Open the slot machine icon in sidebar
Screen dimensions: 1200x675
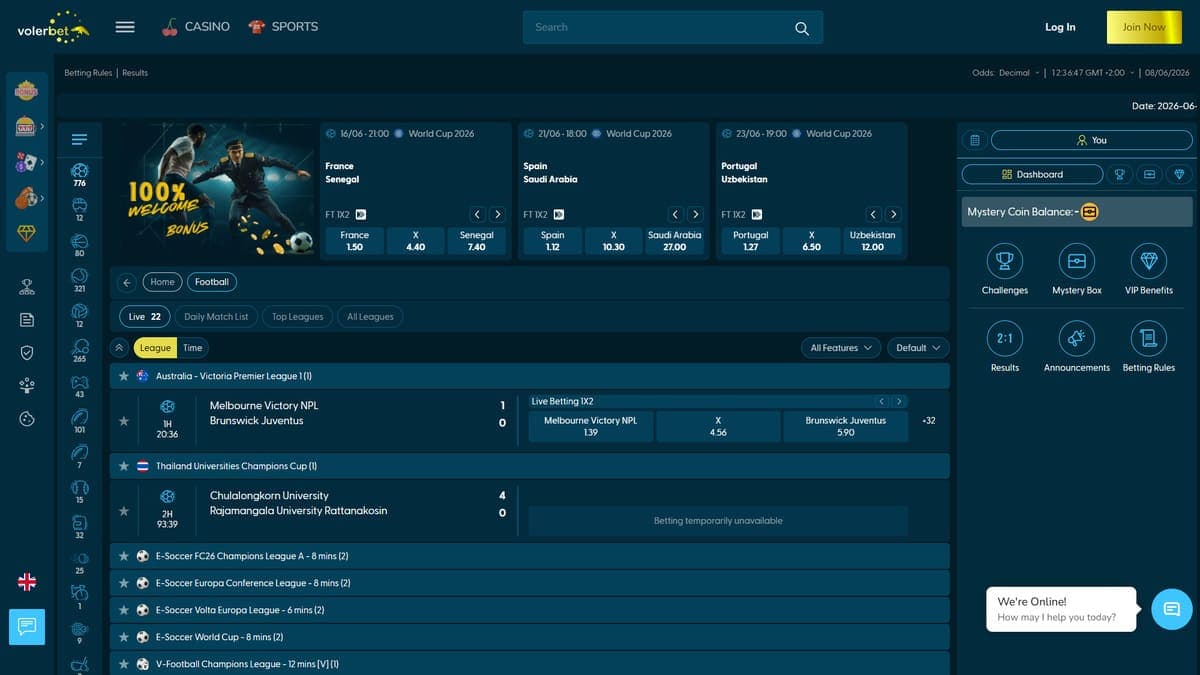26,126
